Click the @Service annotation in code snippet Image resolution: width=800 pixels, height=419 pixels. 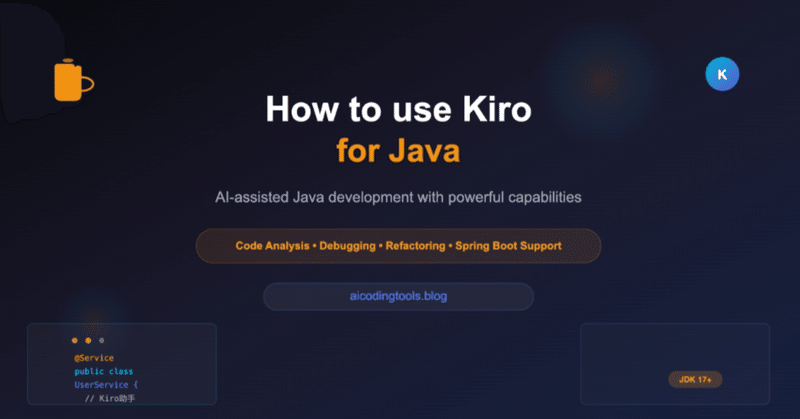click(94, 358)
